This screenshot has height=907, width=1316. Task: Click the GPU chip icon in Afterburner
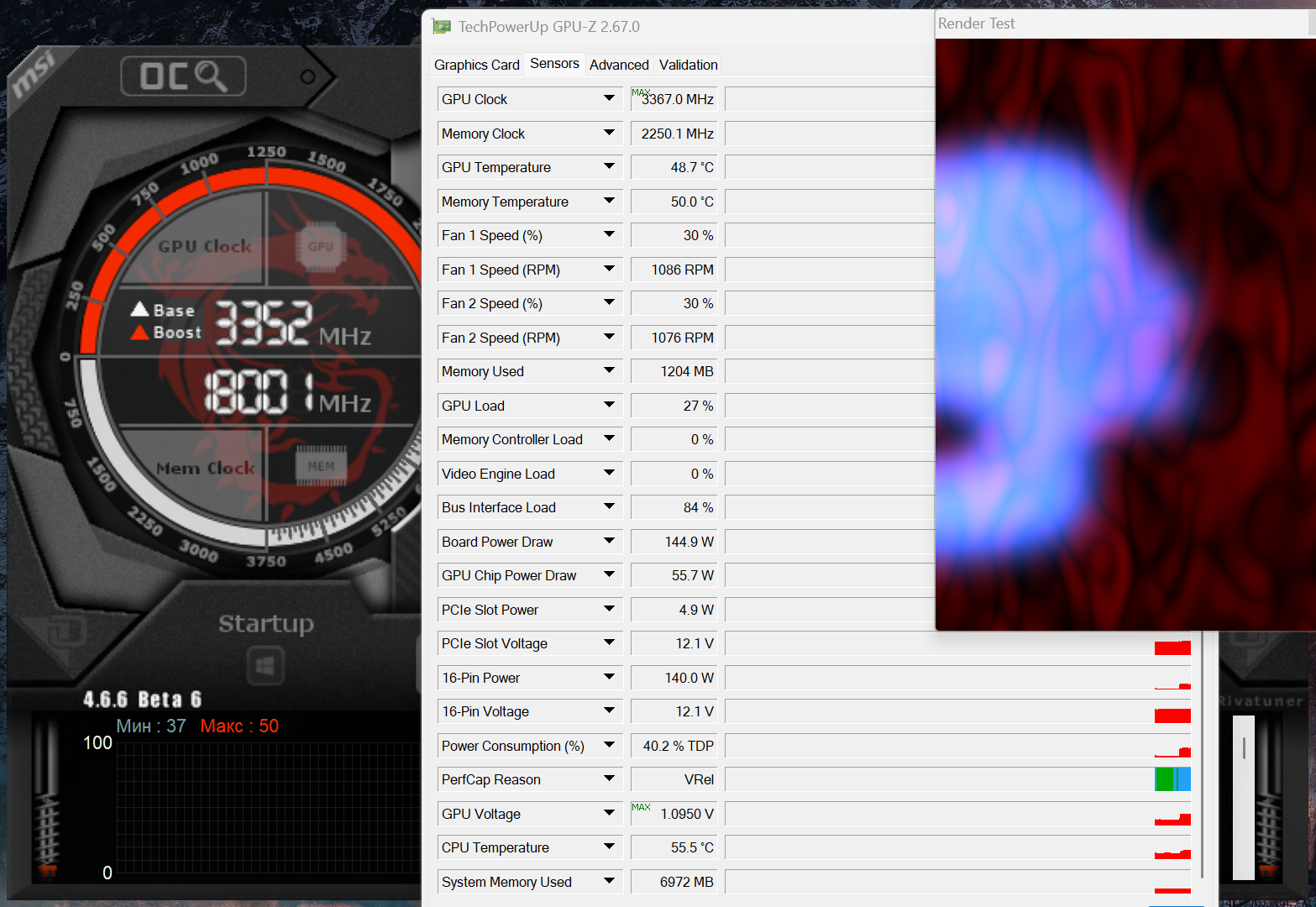pos(321,246)
